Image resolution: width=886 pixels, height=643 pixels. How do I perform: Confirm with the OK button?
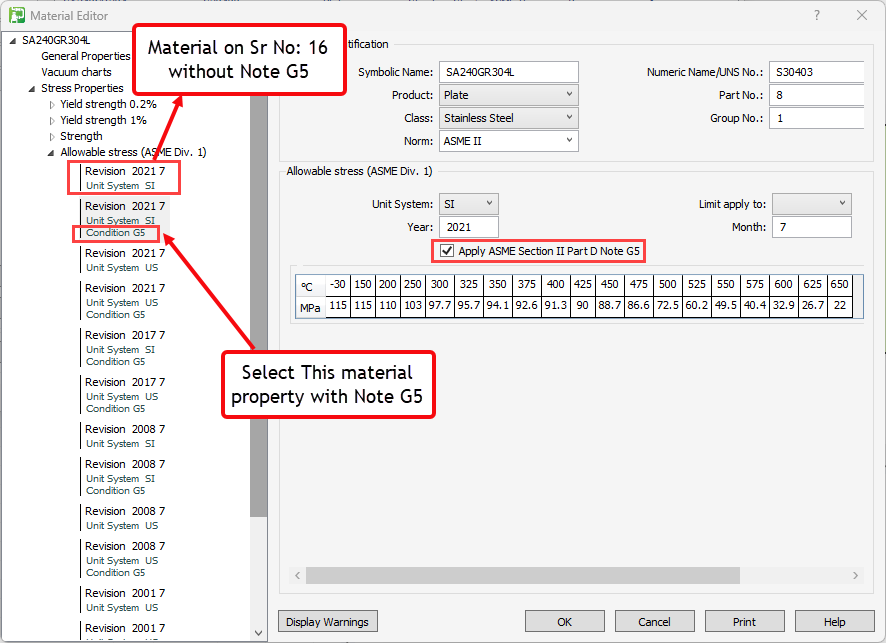[564, 622]
